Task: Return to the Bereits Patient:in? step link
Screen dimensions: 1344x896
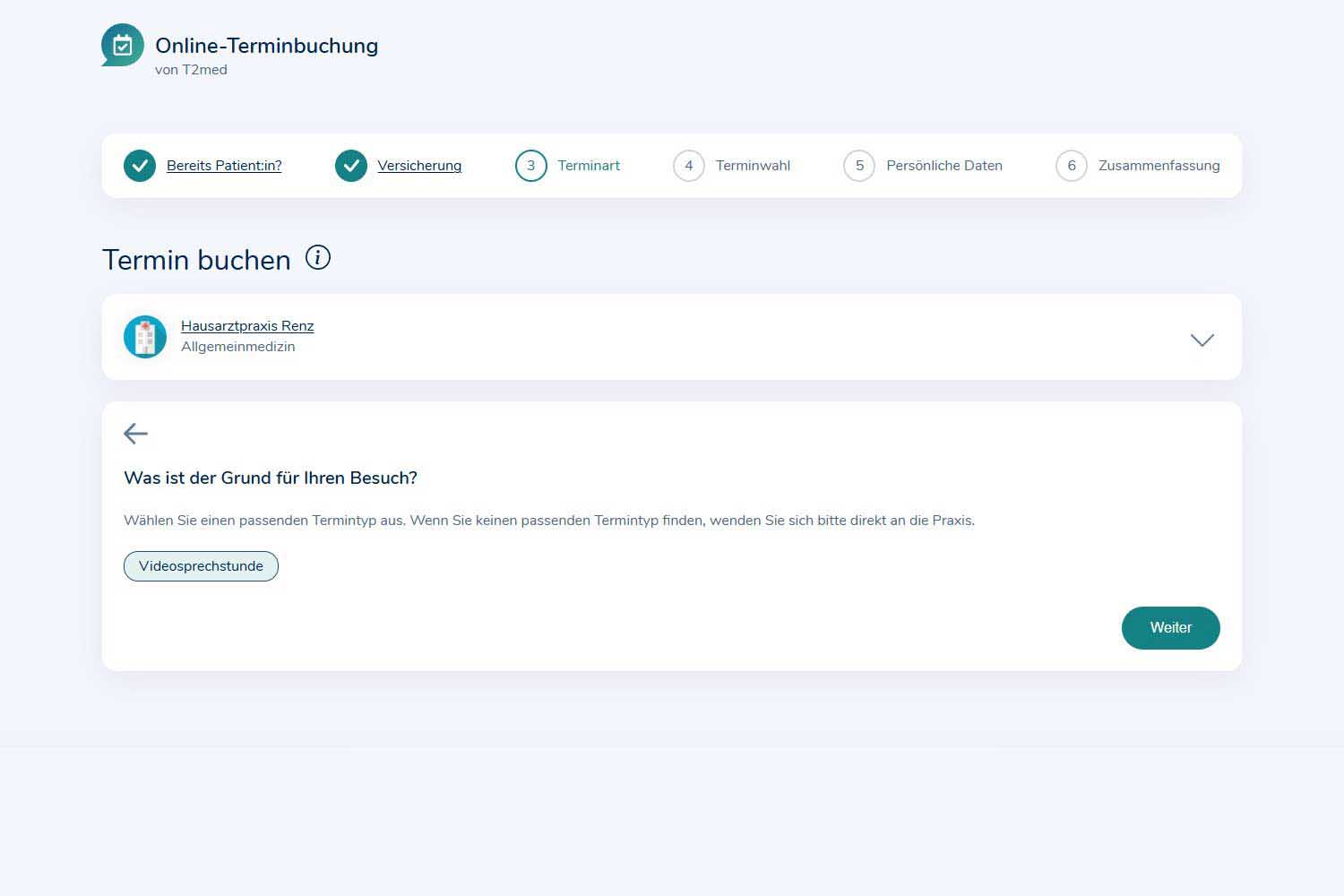Action: (x=224, y=166)
